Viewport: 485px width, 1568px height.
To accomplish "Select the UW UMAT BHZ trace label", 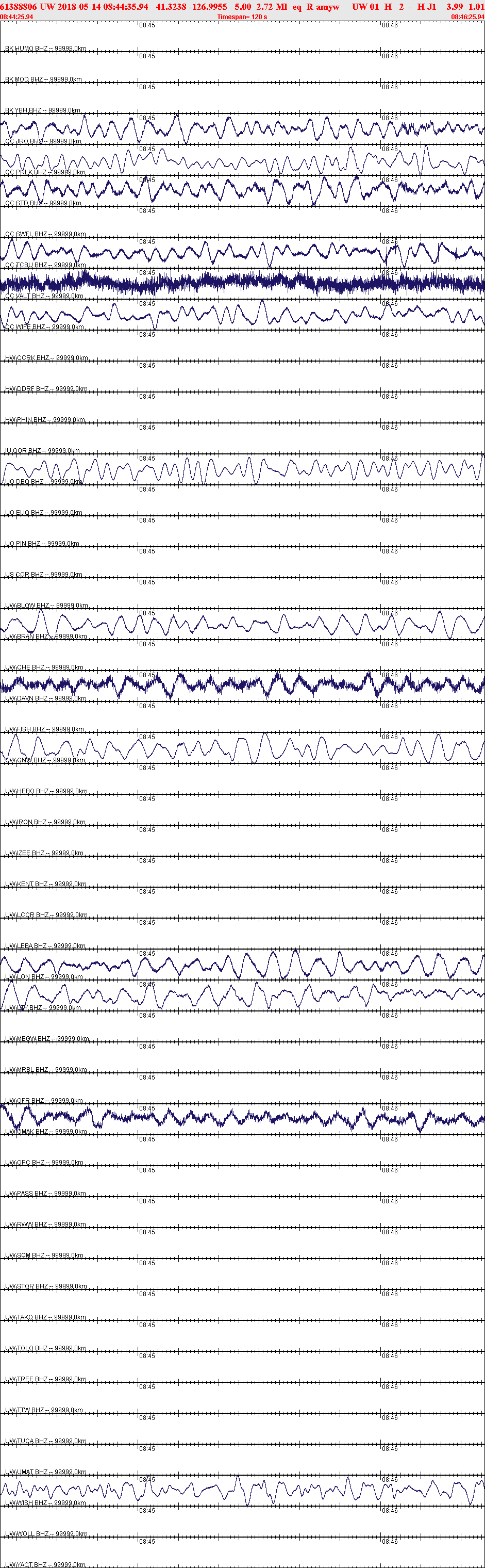I will (46, 1472).
